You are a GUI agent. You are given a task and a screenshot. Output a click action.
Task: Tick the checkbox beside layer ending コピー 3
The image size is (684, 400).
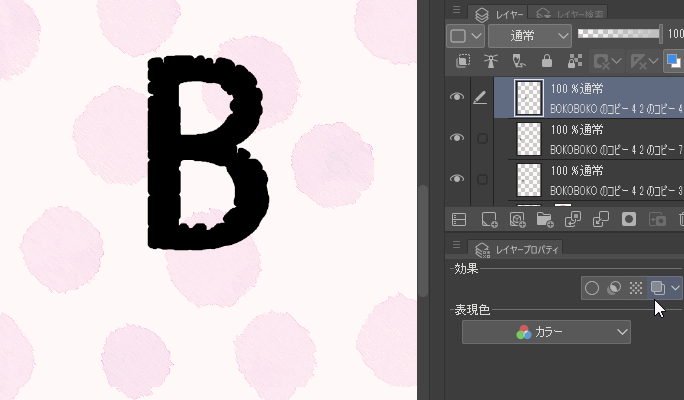tap(482, 179)
